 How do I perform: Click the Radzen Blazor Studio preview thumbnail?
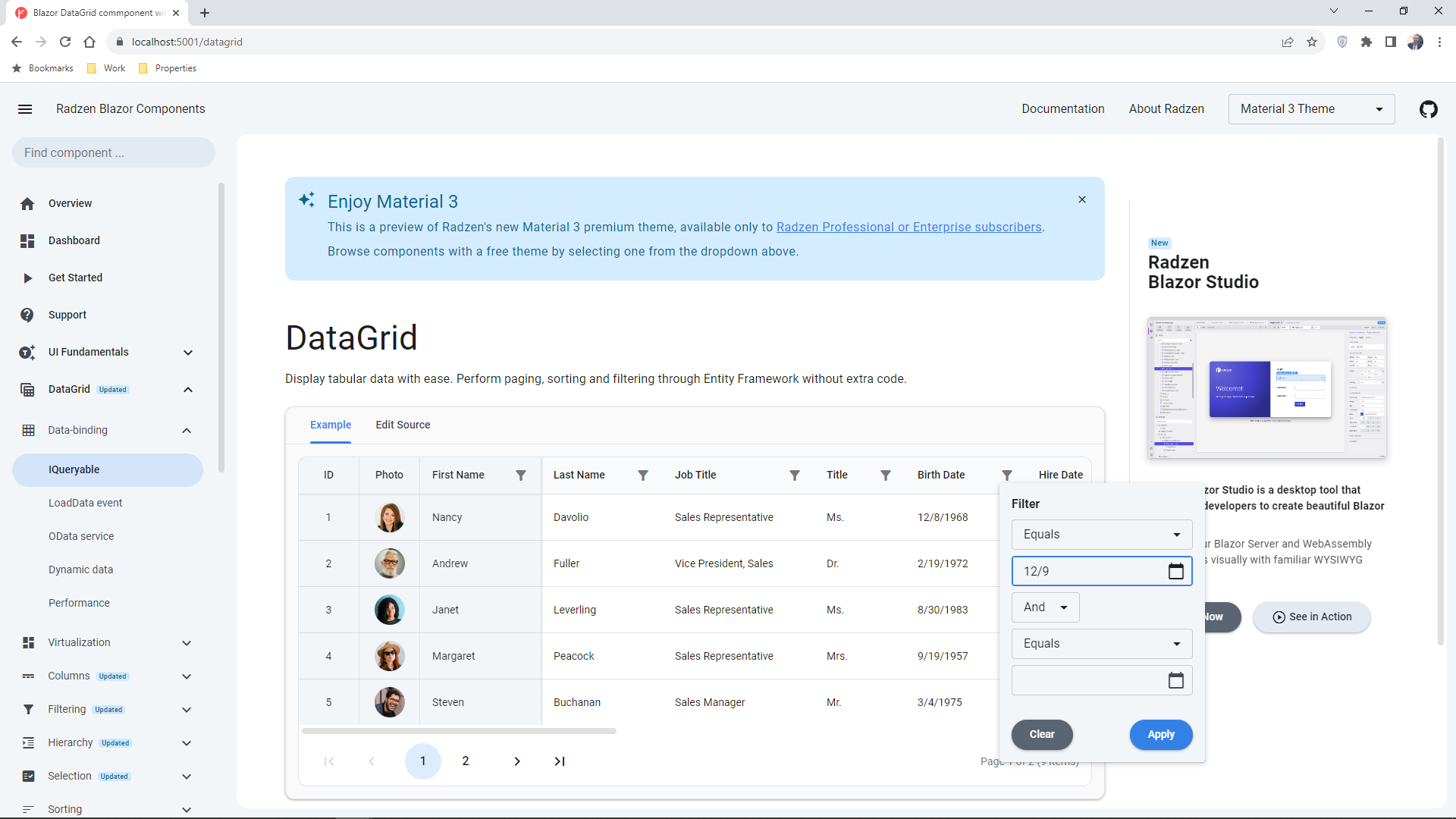[1266, 388]
